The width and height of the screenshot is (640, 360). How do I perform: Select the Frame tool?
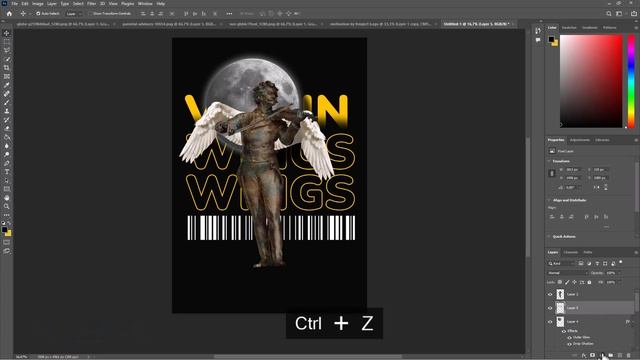(x=7, y=76)
